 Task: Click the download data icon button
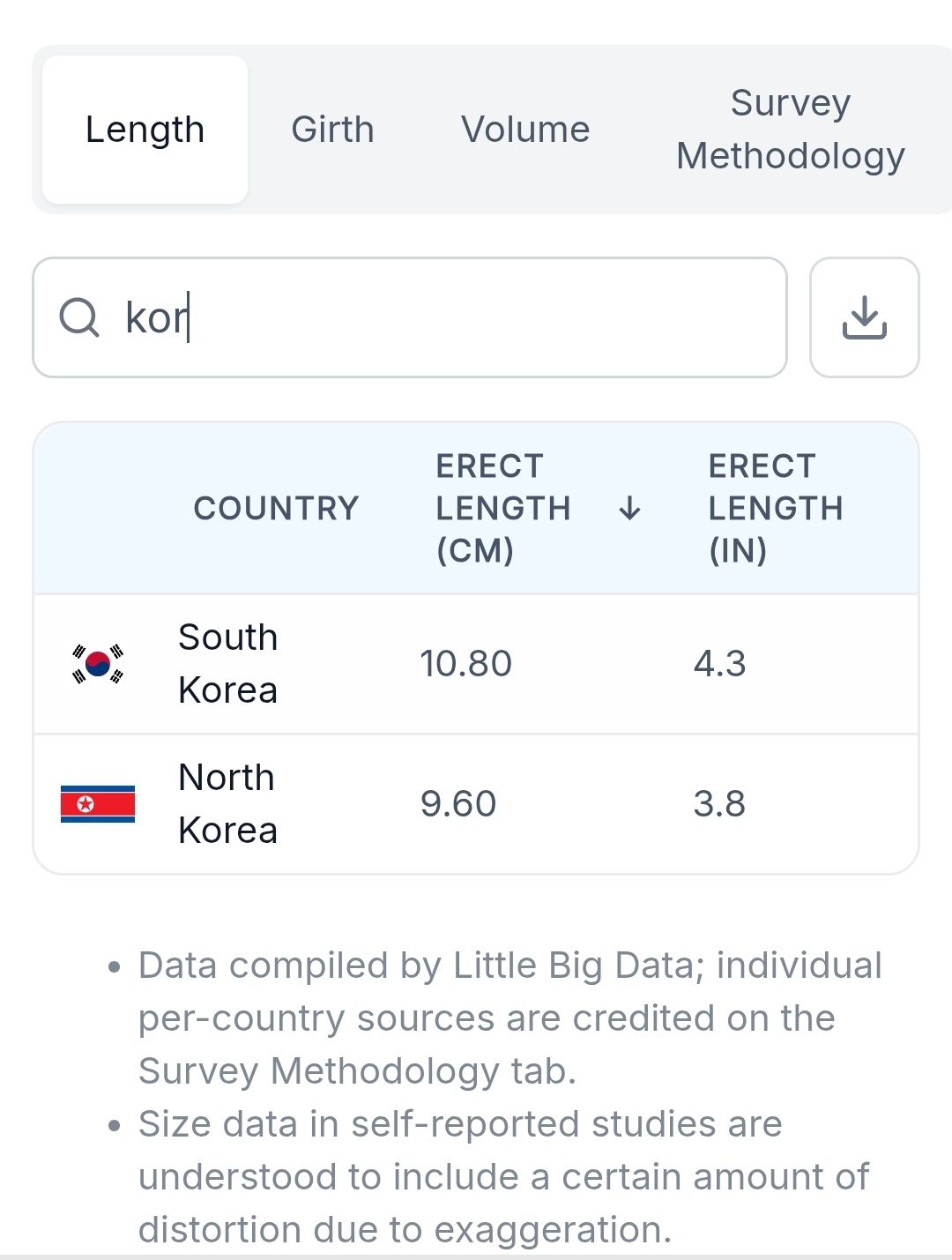(864, 317)
